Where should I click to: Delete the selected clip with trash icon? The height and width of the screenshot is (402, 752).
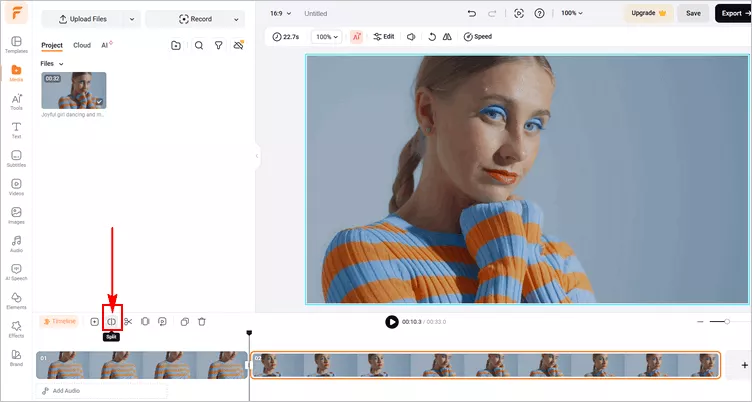click(202, 321)
